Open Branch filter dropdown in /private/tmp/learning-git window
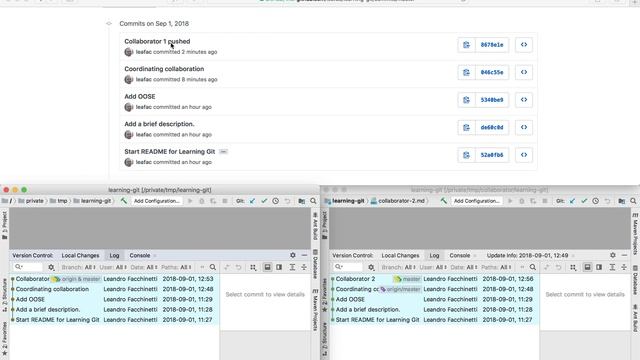The image size is (640, 360). click(x=79, y=267)
